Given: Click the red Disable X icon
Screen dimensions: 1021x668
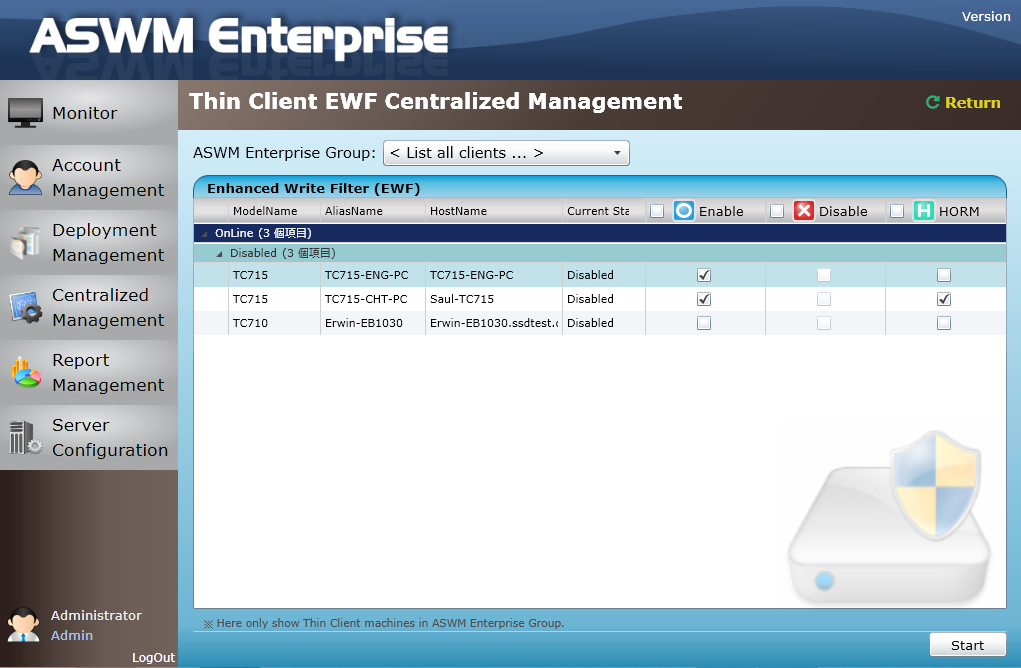Looking at the screenshot, I should point(804,211).
